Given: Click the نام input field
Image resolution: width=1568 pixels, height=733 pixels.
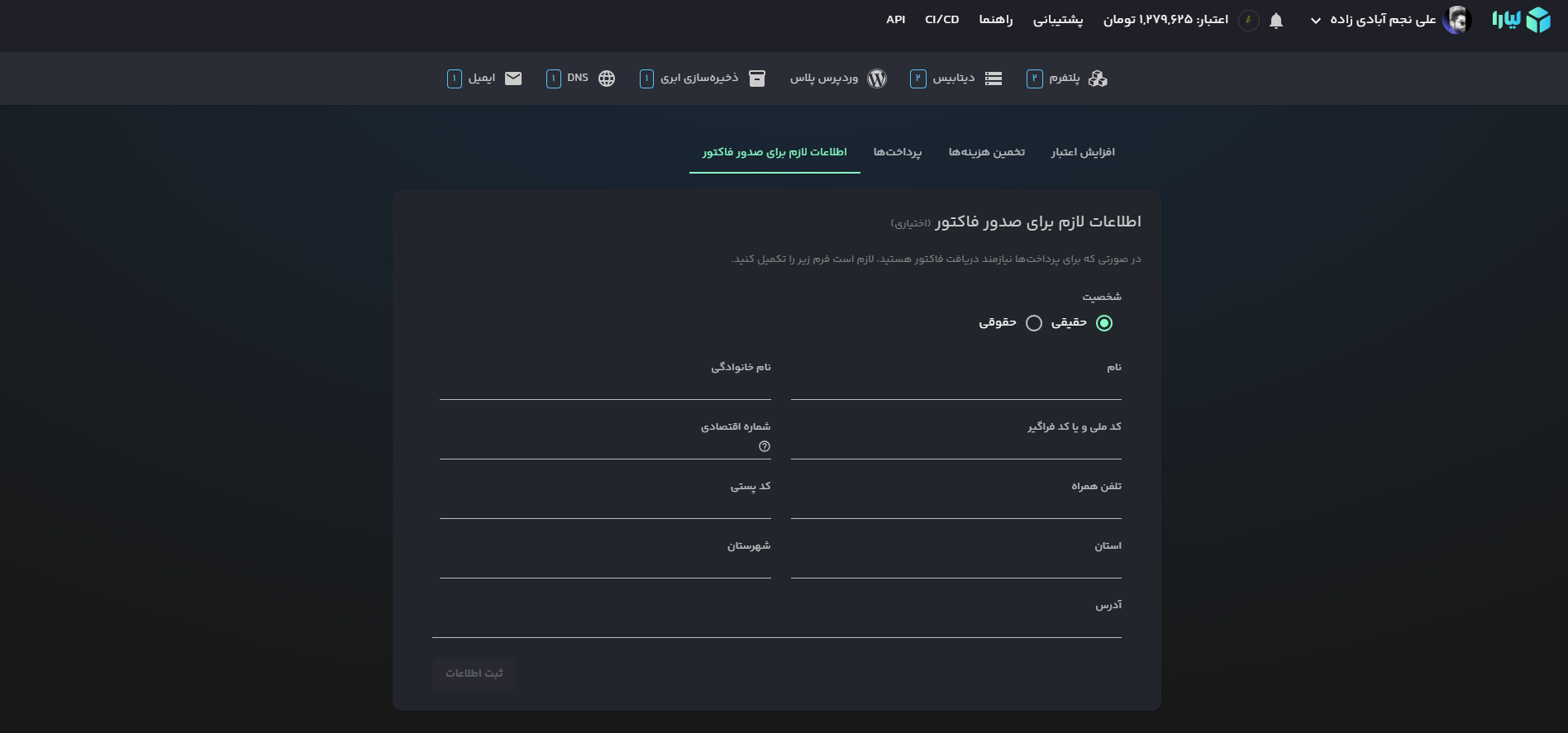Looking at the screenshot, I should coord(956,387).
